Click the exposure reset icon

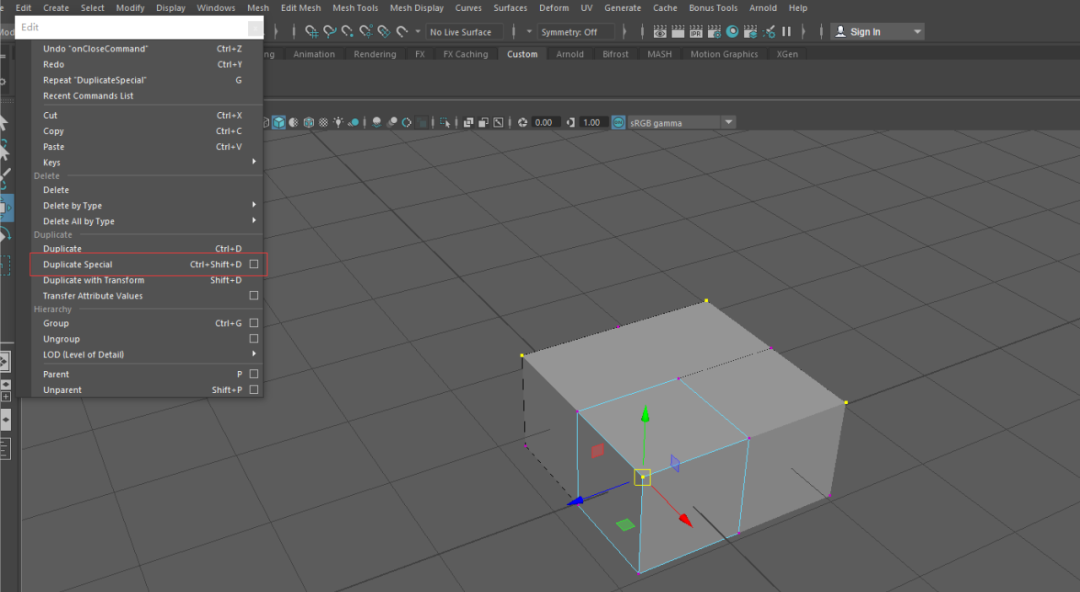(523, 123)
